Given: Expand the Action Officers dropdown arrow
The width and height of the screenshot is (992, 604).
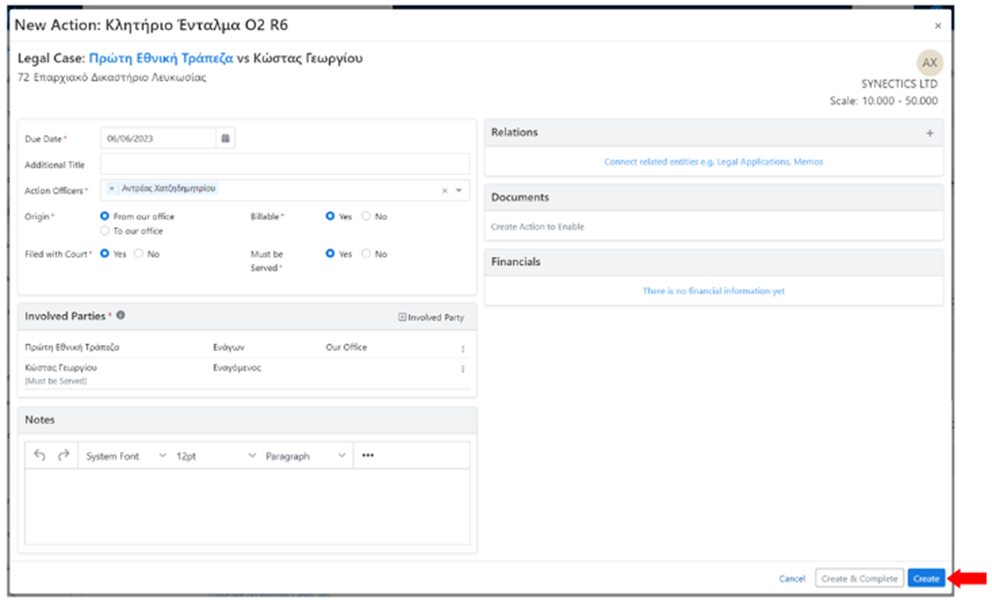Looking at the screenshot, I should point(459,190).
